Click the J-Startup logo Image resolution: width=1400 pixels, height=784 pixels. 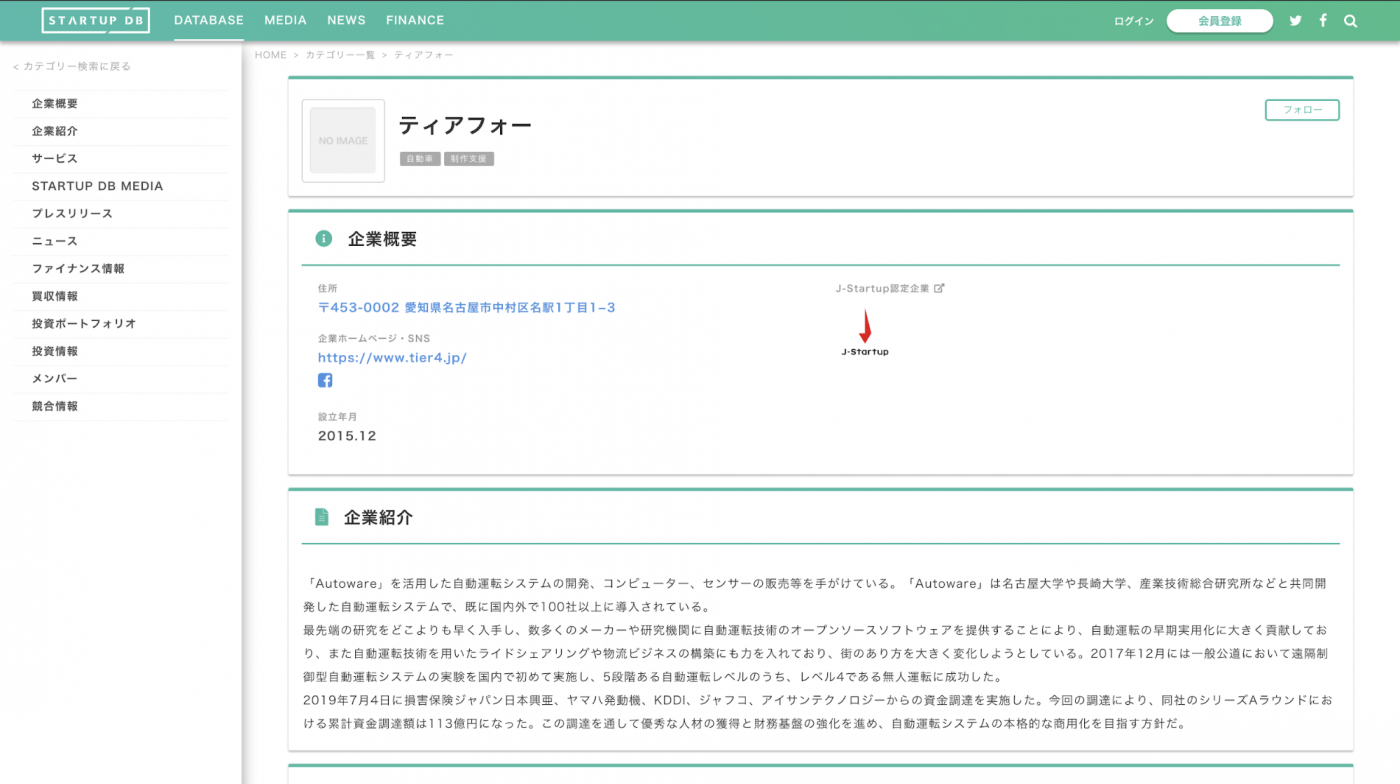coord(865,335)
